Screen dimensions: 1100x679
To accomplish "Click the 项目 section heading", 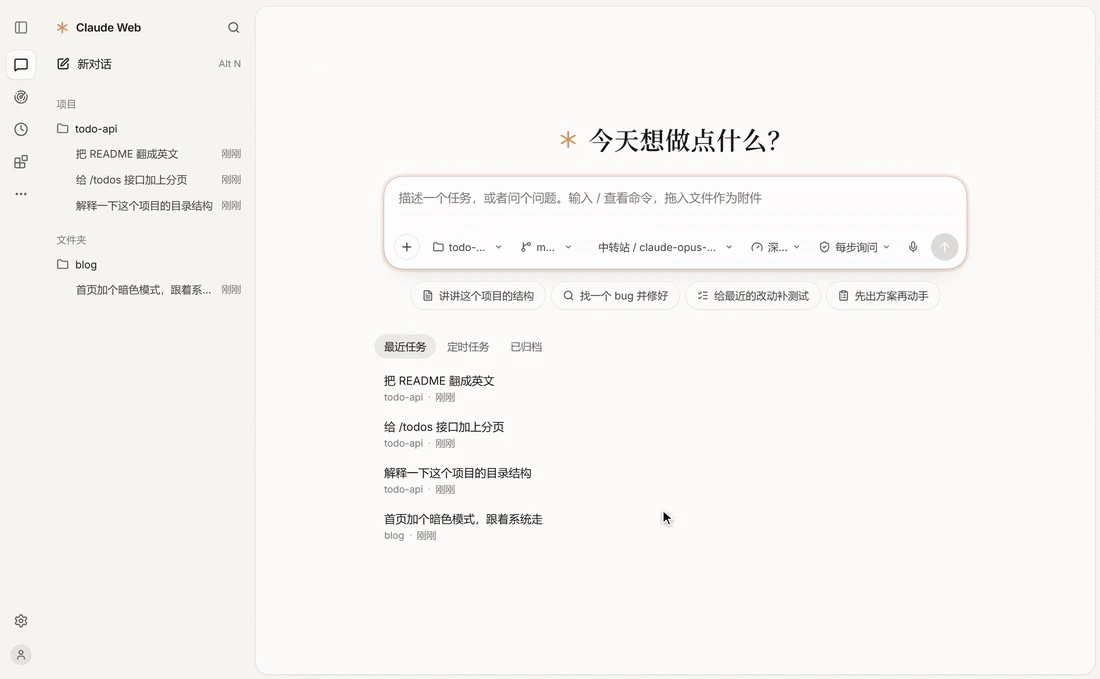I will click(x=66, y=104).
